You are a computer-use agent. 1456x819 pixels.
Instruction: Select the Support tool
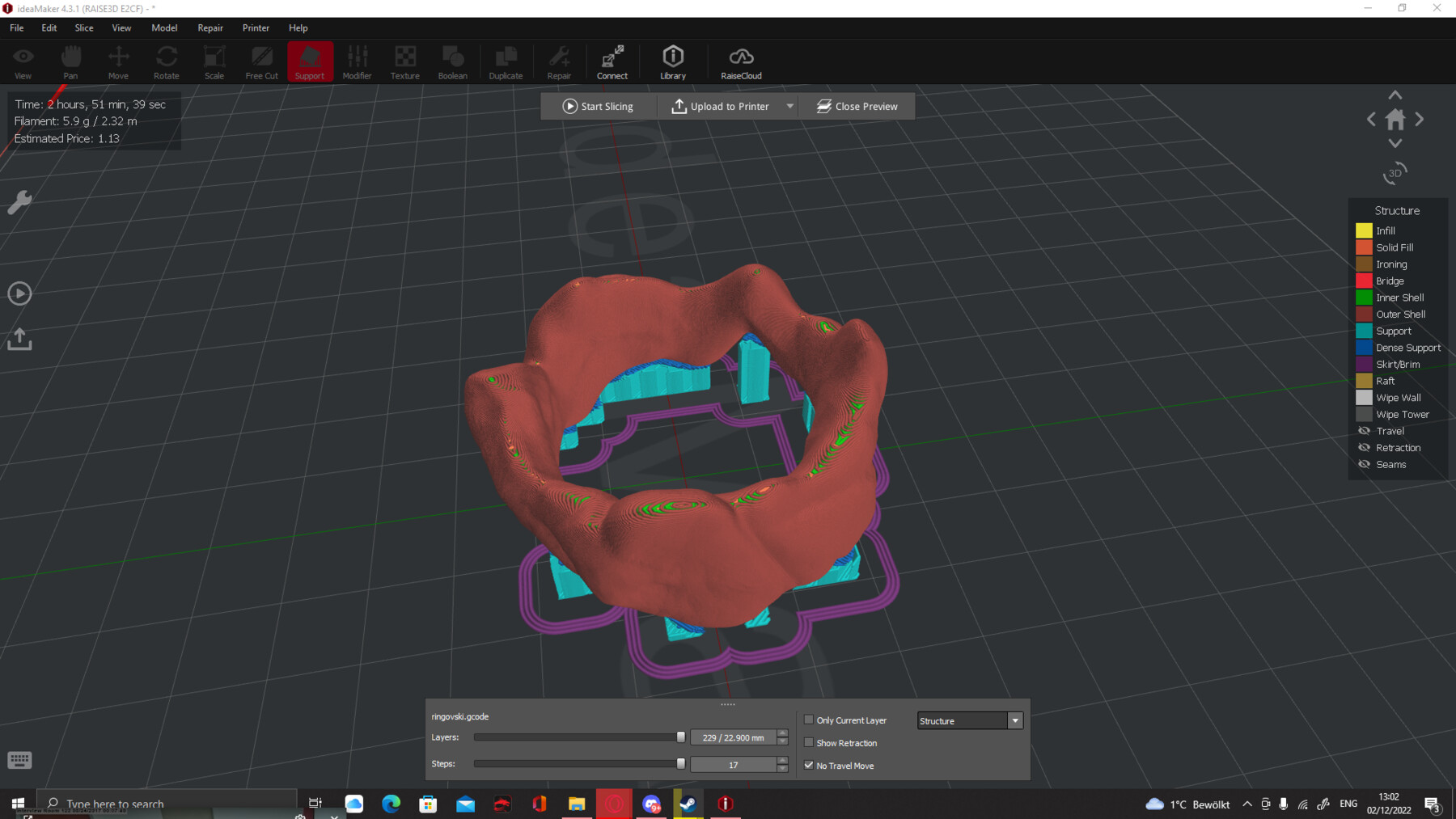[x=310, y=61]
